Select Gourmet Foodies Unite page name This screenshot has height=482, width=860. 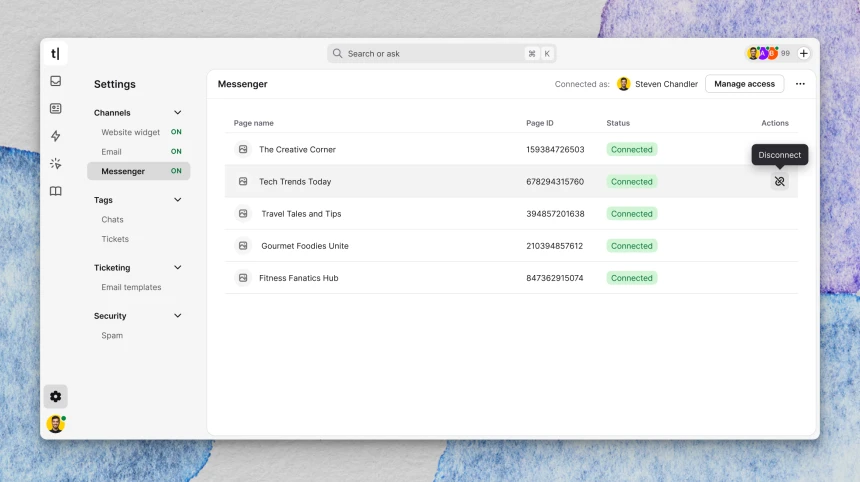[x=305, y=246]
